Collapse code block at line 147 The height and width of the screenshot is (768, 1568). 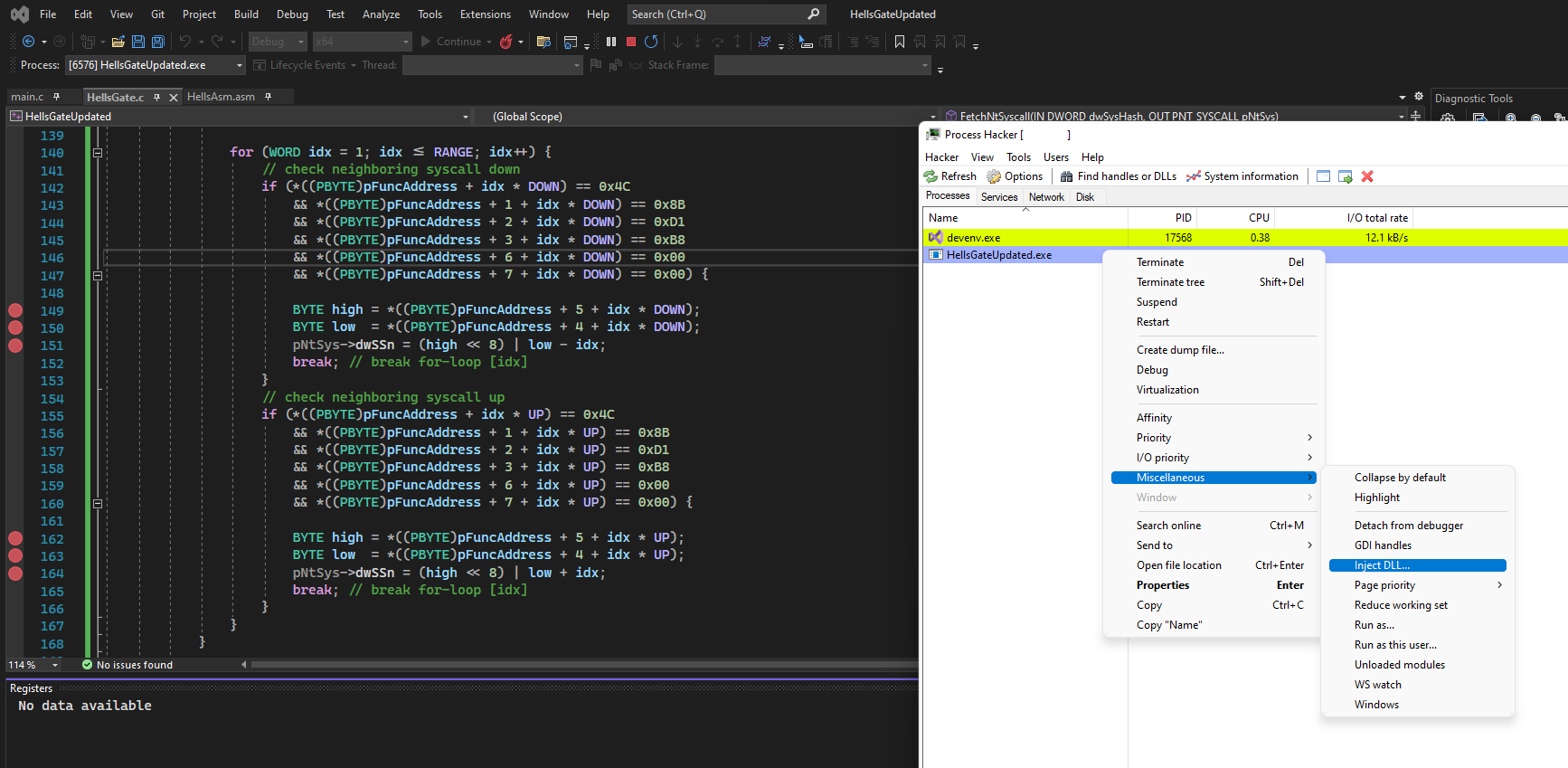[x=98, y=276]
